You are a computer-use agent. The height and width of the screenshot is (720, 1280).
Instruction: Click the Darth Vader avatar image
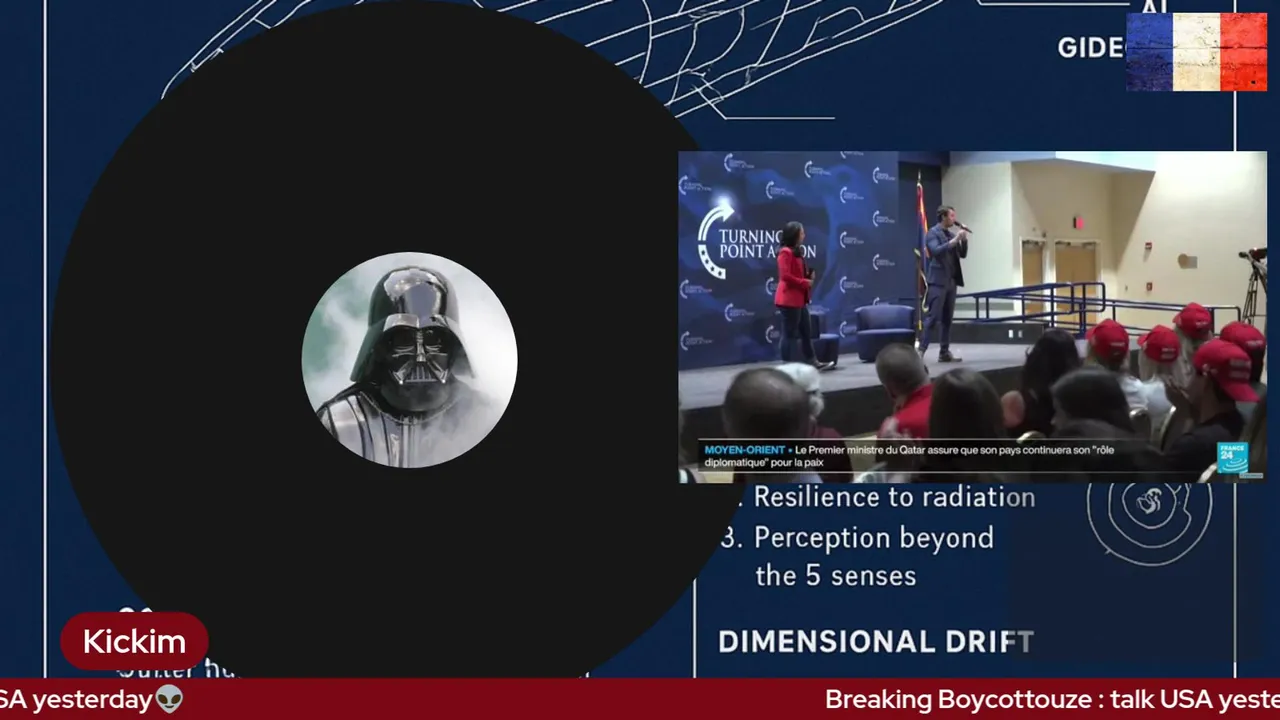pos(409,360)
